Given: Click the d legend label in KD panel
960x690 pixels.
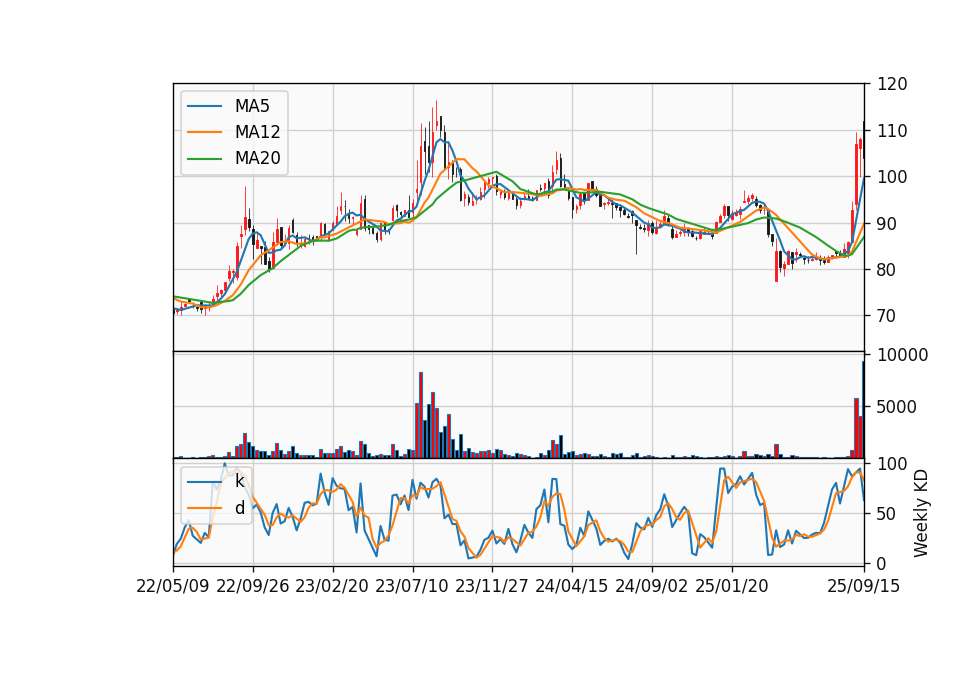Looking at the screenshot, I should pos(239,507).
